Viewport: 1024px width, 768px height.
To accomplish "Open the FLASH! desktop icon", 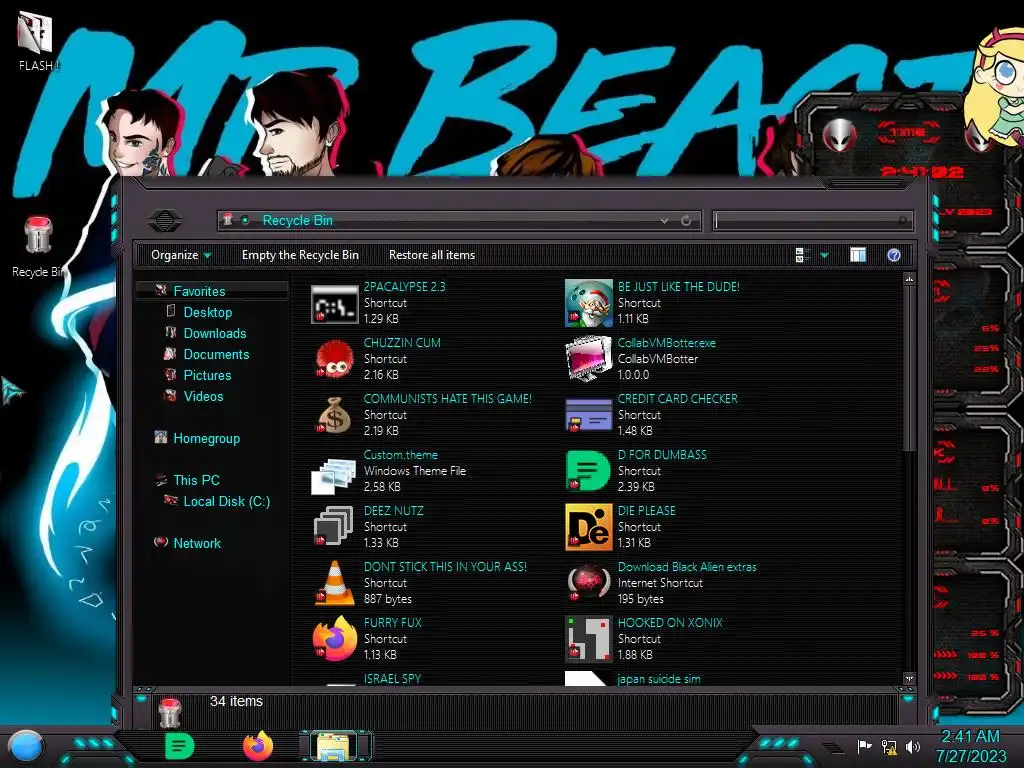I will 37,42.
